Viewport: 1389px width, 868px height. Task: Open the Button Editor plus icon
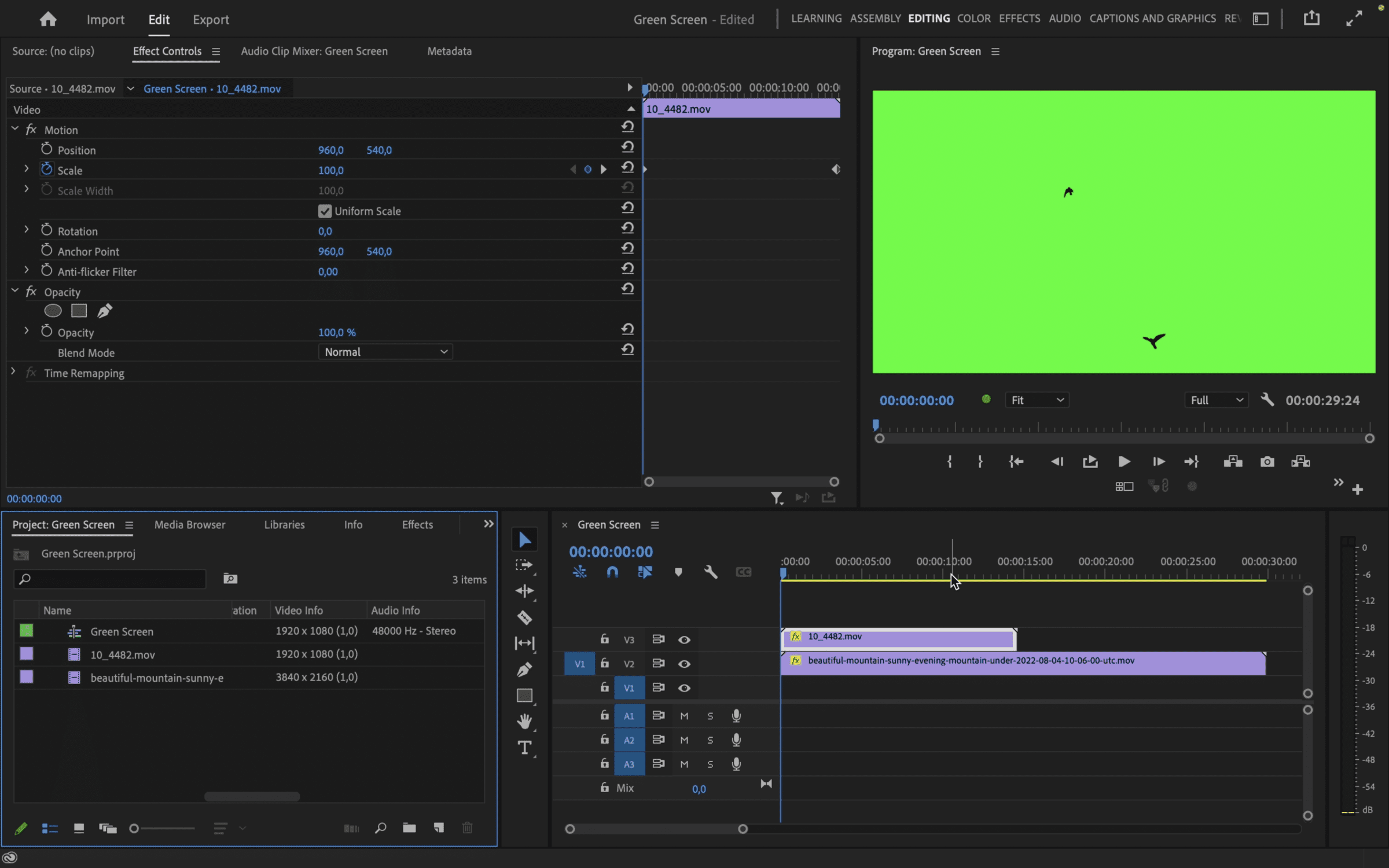[1357, 490]
